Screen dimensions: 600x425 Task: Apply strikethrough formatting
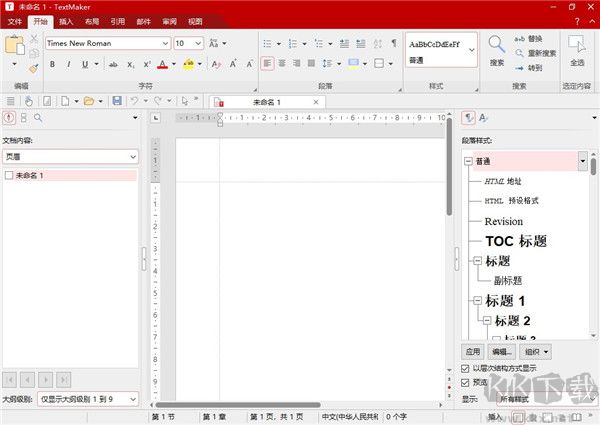pyautogui.click(x=113, y=64)
